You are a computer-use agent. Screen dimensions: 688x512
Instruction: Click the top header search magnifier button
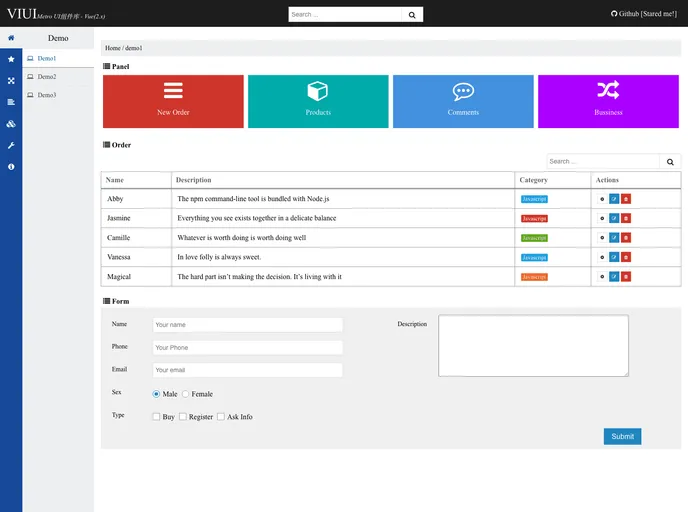(x=412, y=14)
